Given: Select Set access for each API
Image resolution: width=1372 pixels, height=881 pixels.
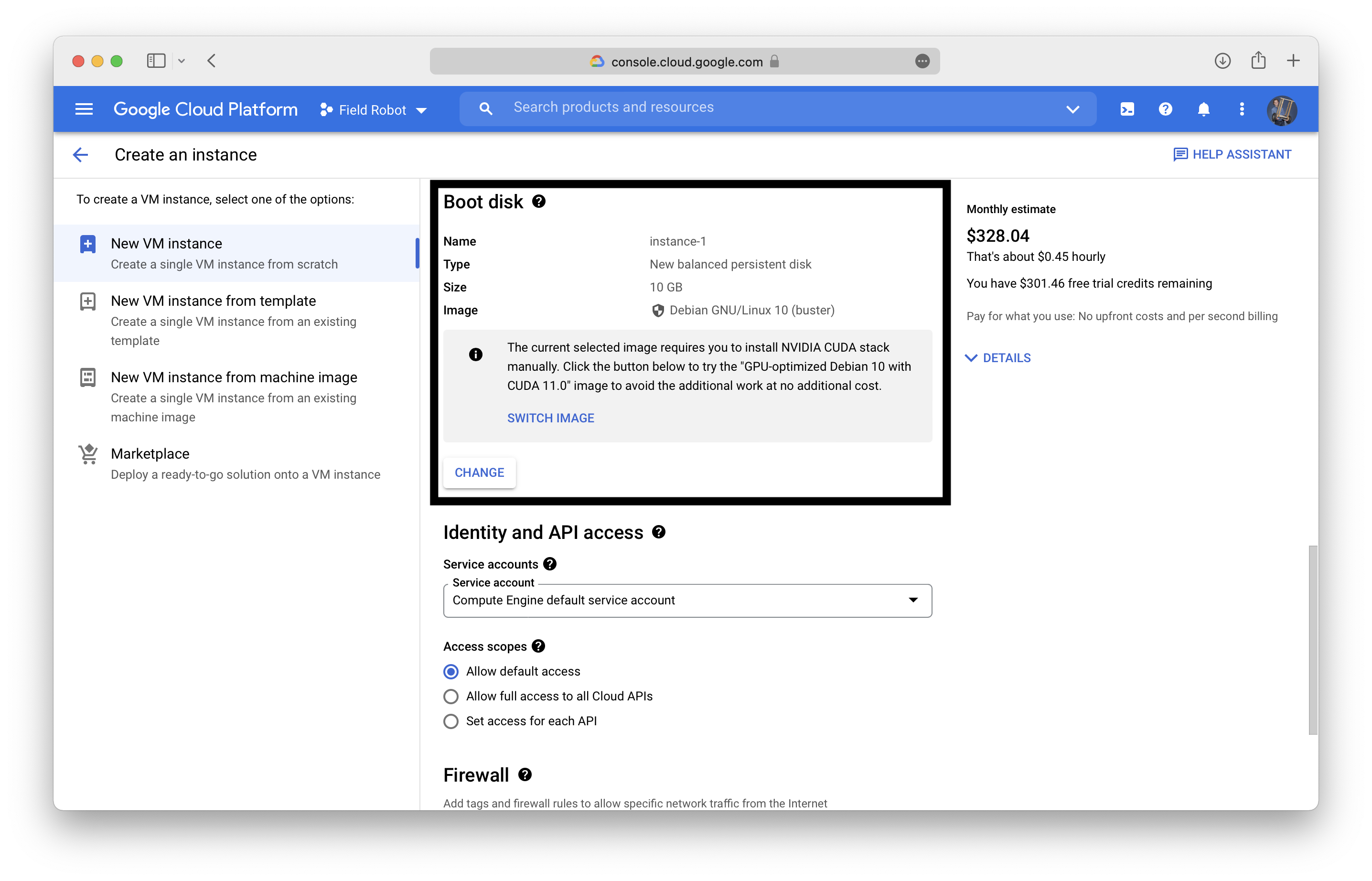Looking at the screenshot, I should [450, 721].
